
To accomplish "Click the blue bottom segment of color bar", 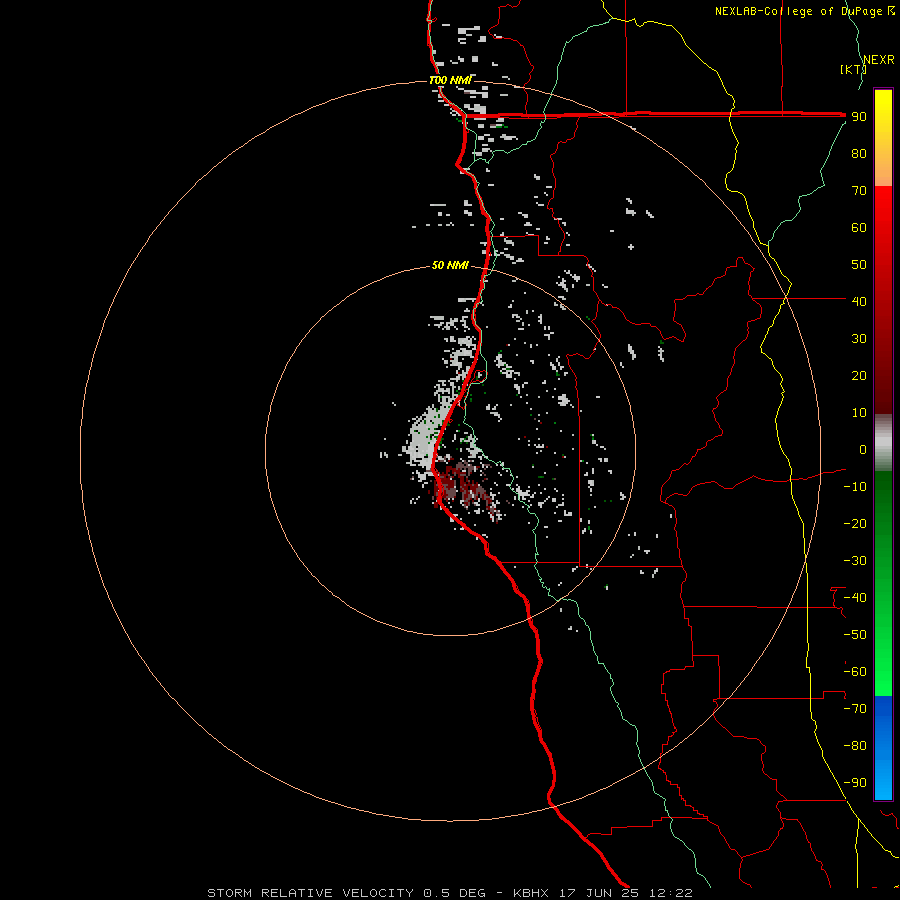I will 883,748.
